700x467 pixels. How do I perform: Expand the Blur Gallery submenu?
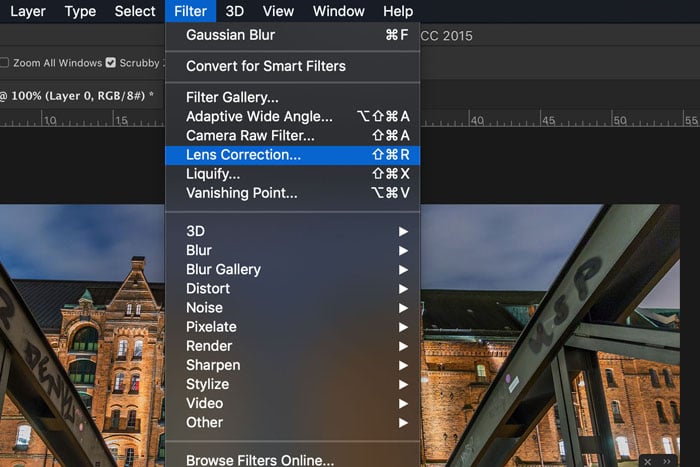[292, 270]
